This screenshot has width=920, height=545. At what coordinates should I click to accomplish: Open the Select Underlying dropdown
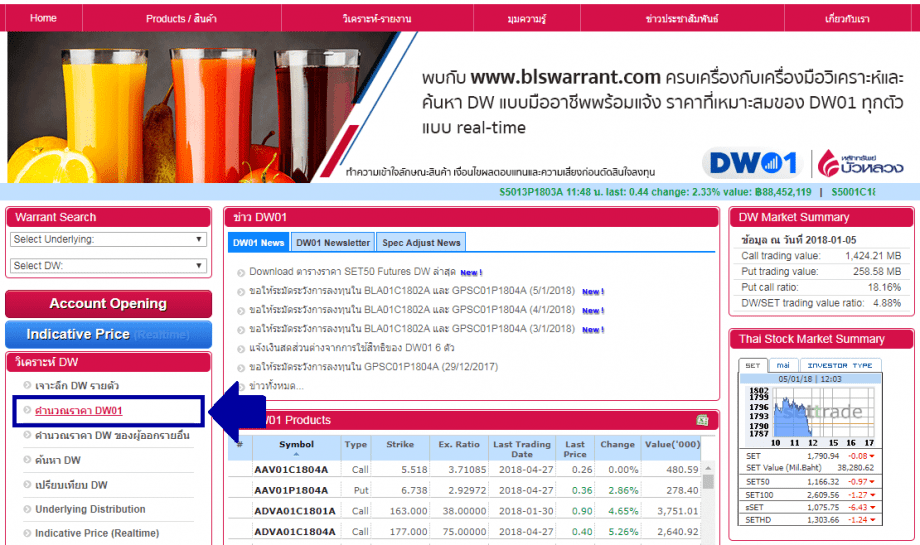(108, 240)
